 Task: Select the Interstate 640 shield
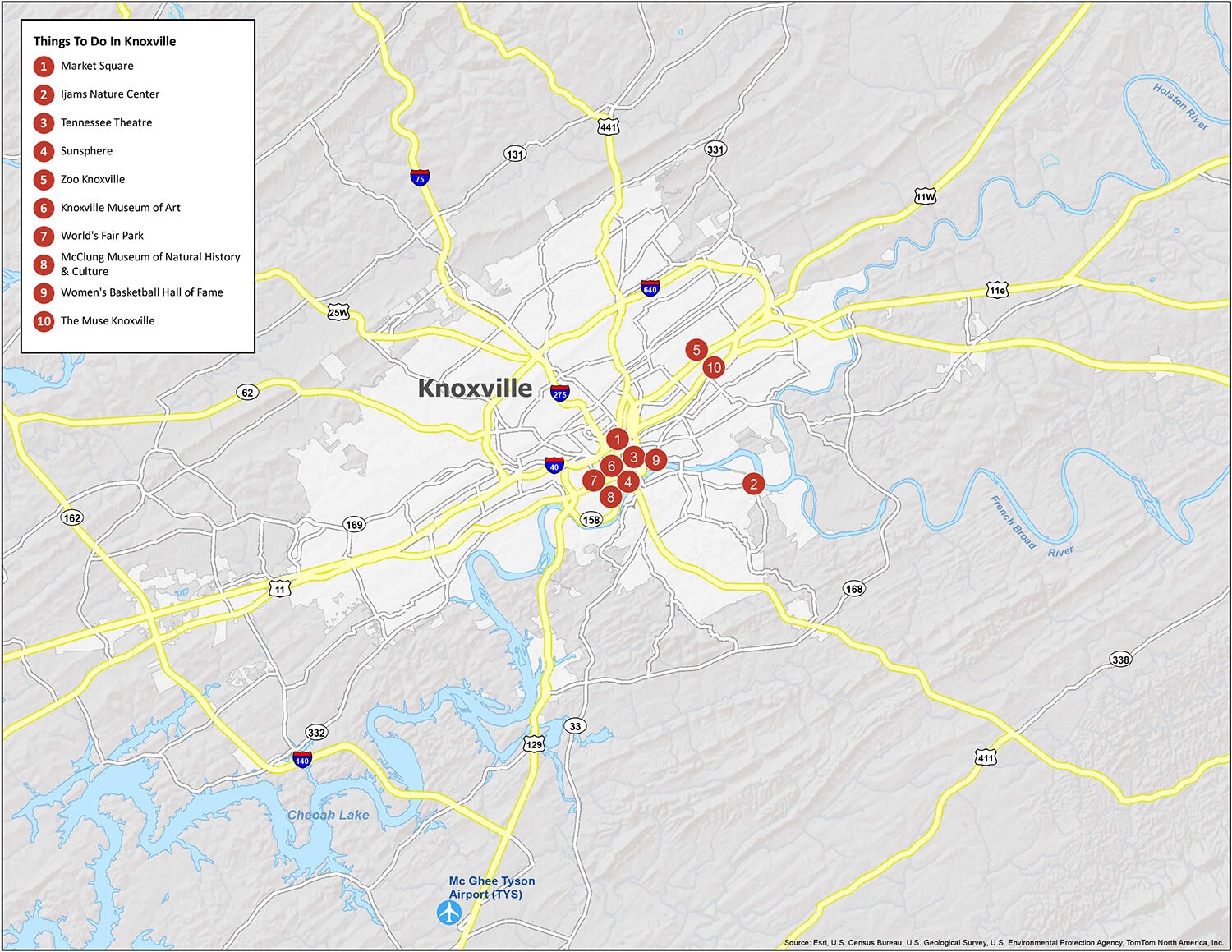[x=650, y=288]
